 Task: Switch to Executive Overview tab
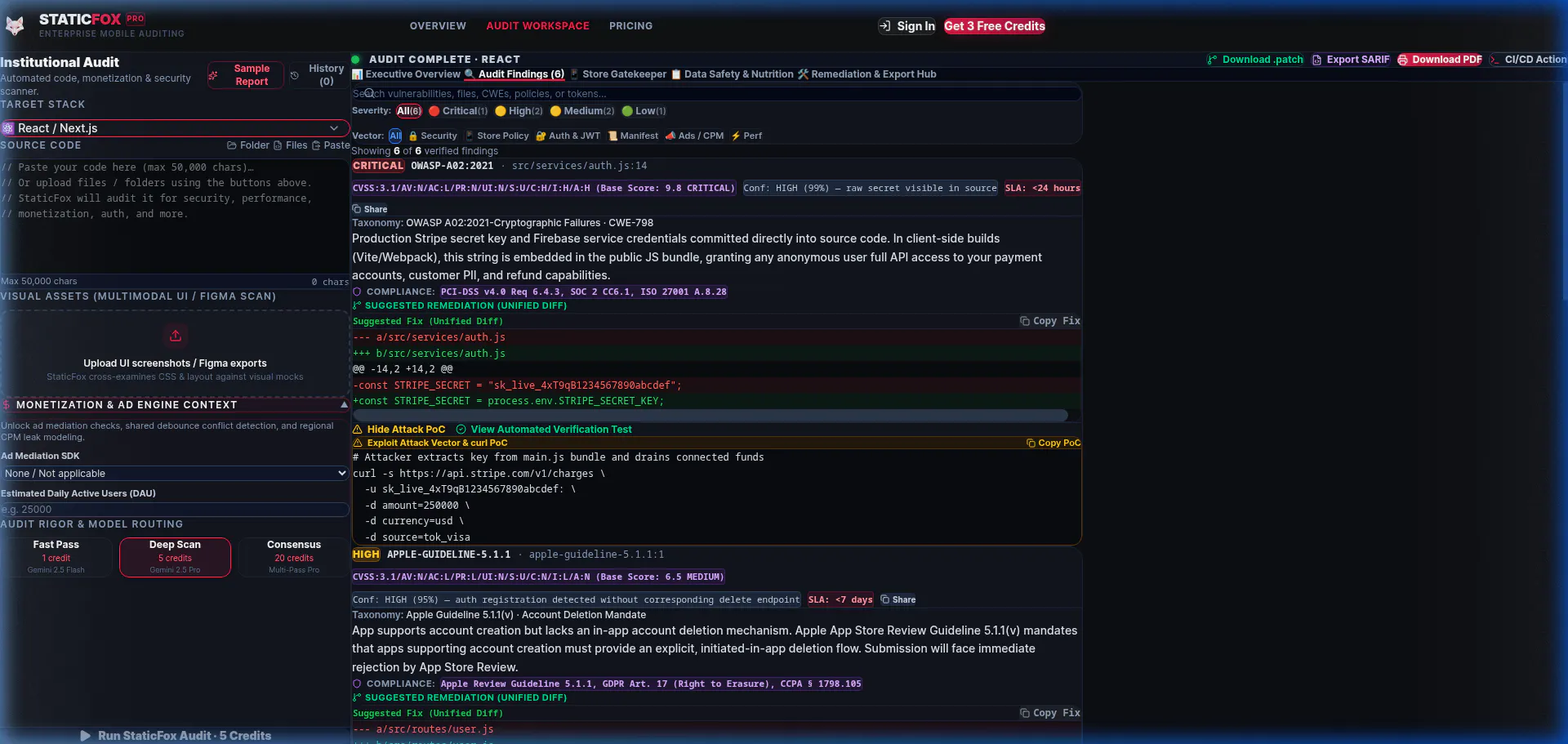pyautogui.click(x=406, y=74)
